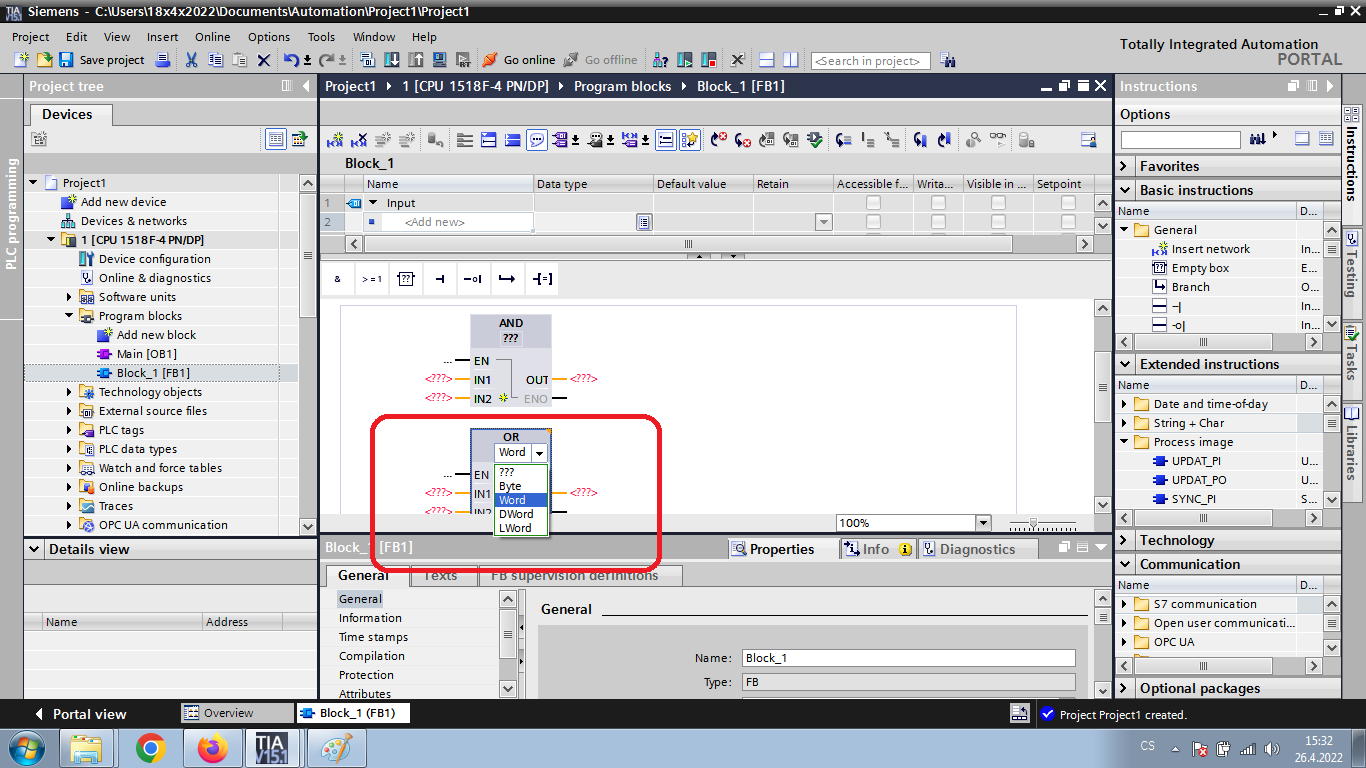Expand the PLC tags tree node
The image size is (1366, 768).
tap(70, 430)
